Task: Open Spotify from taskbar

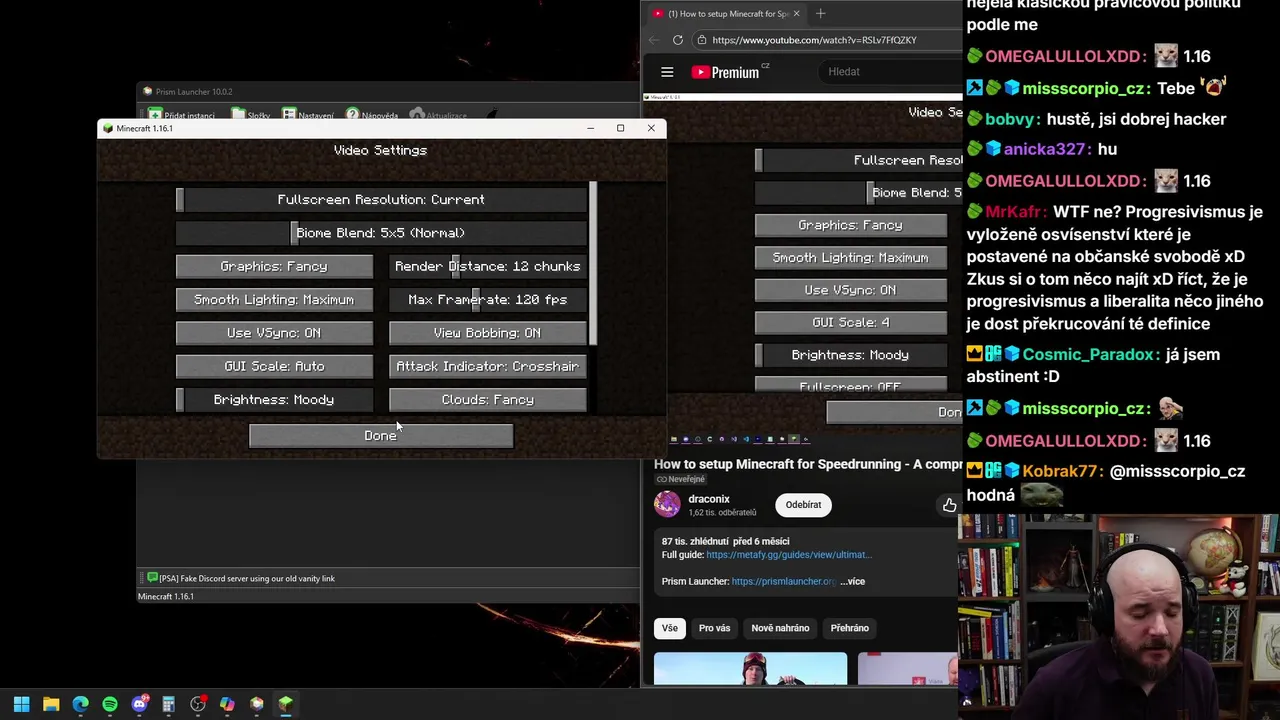Action: [110, 704]
